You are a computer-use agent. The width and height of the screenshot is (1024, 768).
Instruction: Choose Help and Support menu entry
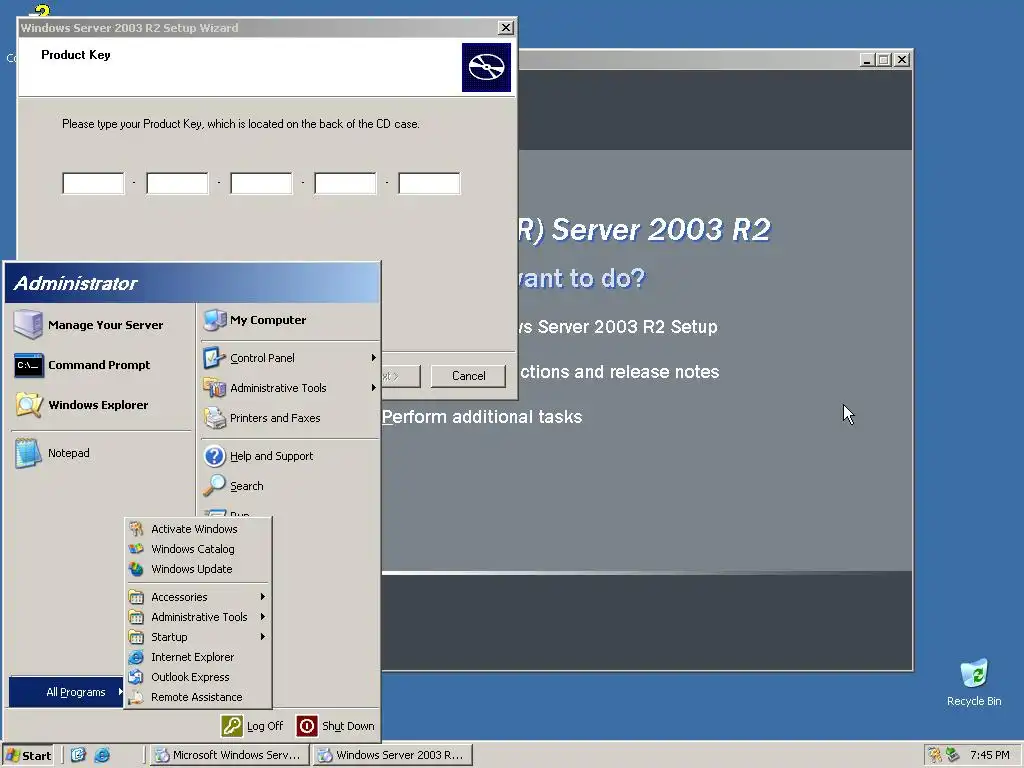click(x=289, y=456)
